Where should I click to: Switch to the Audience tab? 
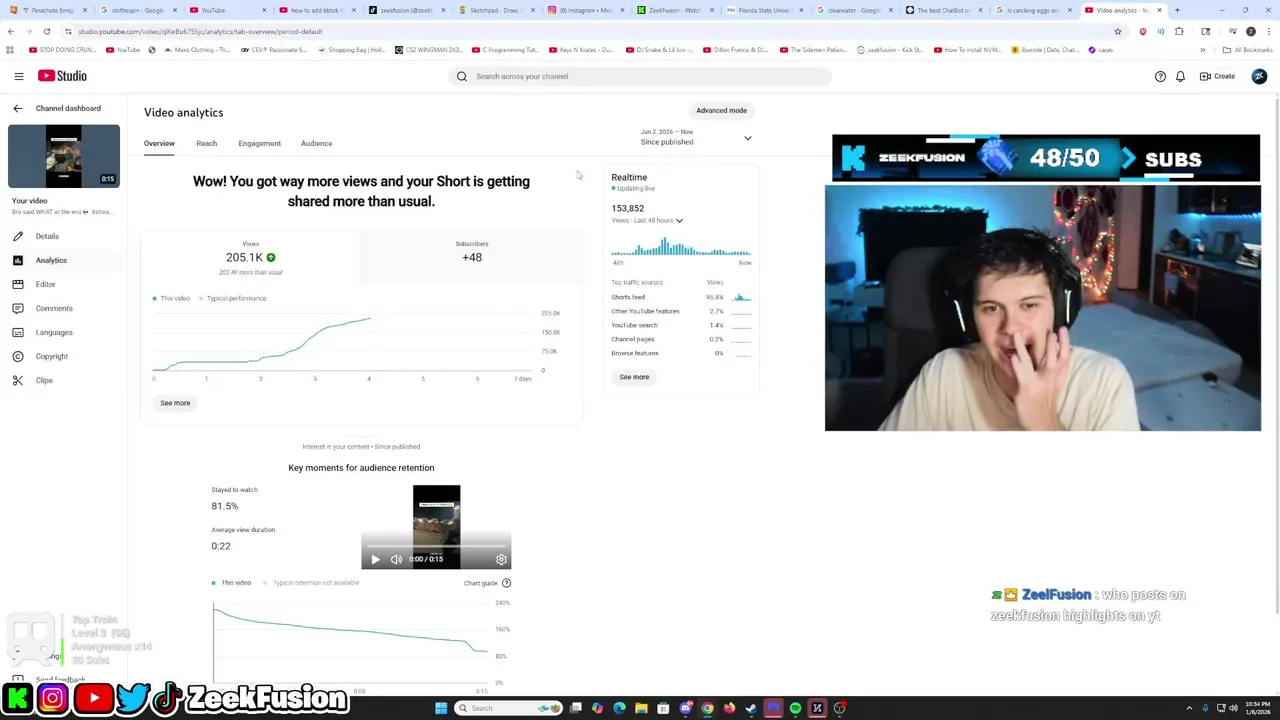316,143
